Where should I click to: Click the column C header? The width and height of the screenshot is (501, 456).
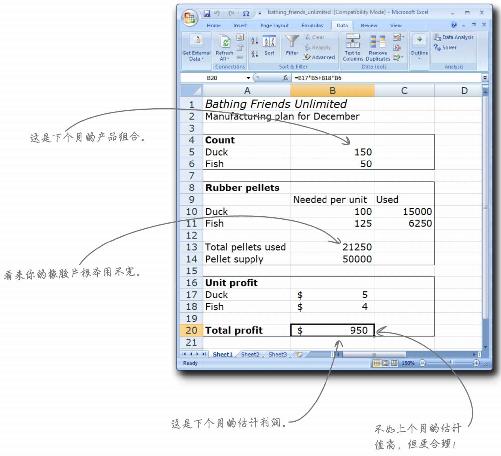coord(404,91)
